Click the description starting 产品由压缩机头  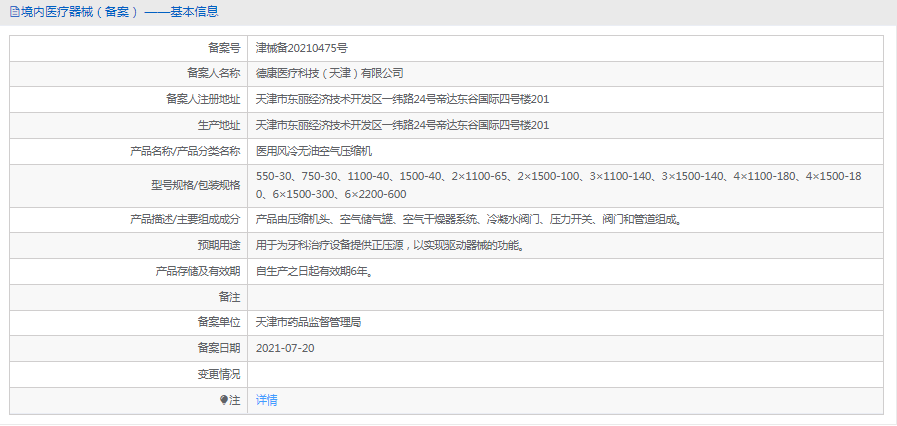tap(469, 220)
